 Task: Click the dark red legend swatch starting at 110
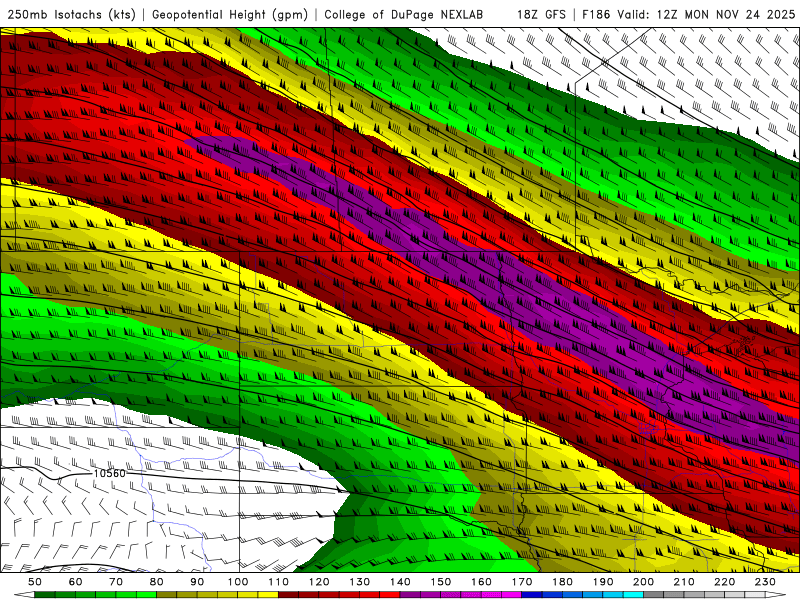point(288,595)
